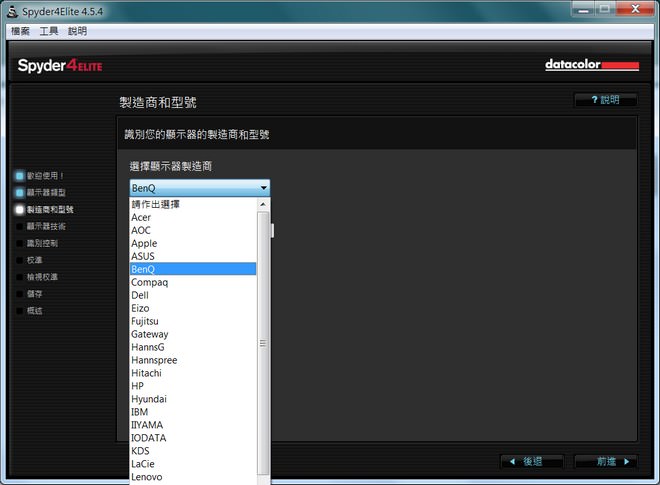Viewport: 660px width, 485px height.
Task: Click the step marker beside 校準
Action: (x=19, y=260)
